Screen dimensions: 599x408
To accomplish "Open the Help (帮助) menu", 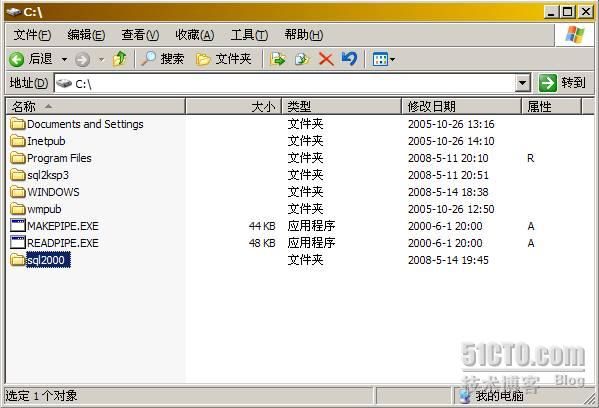I will coord(304,35).
